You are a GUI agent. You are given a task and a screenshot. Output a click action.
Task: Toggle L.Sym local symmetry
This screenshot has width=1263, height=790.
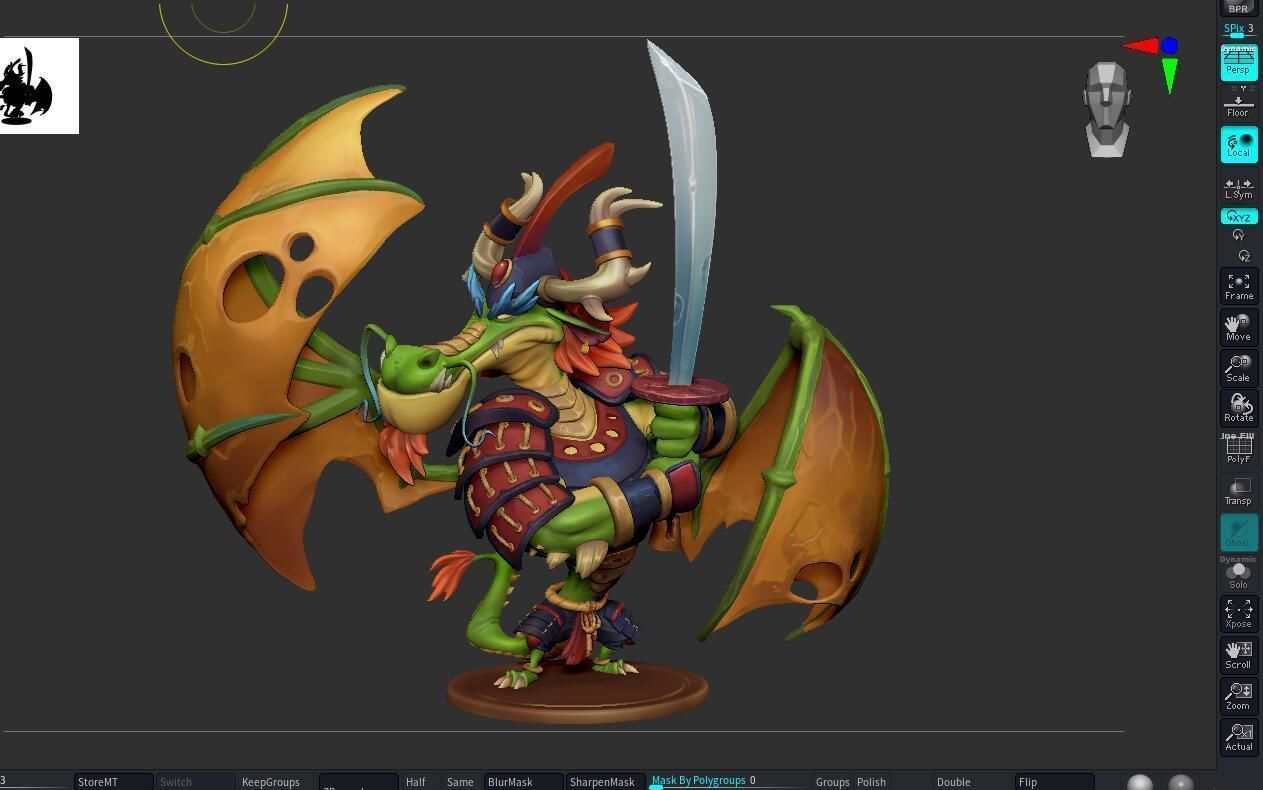pyautogui.click(x=1238, y=188)
